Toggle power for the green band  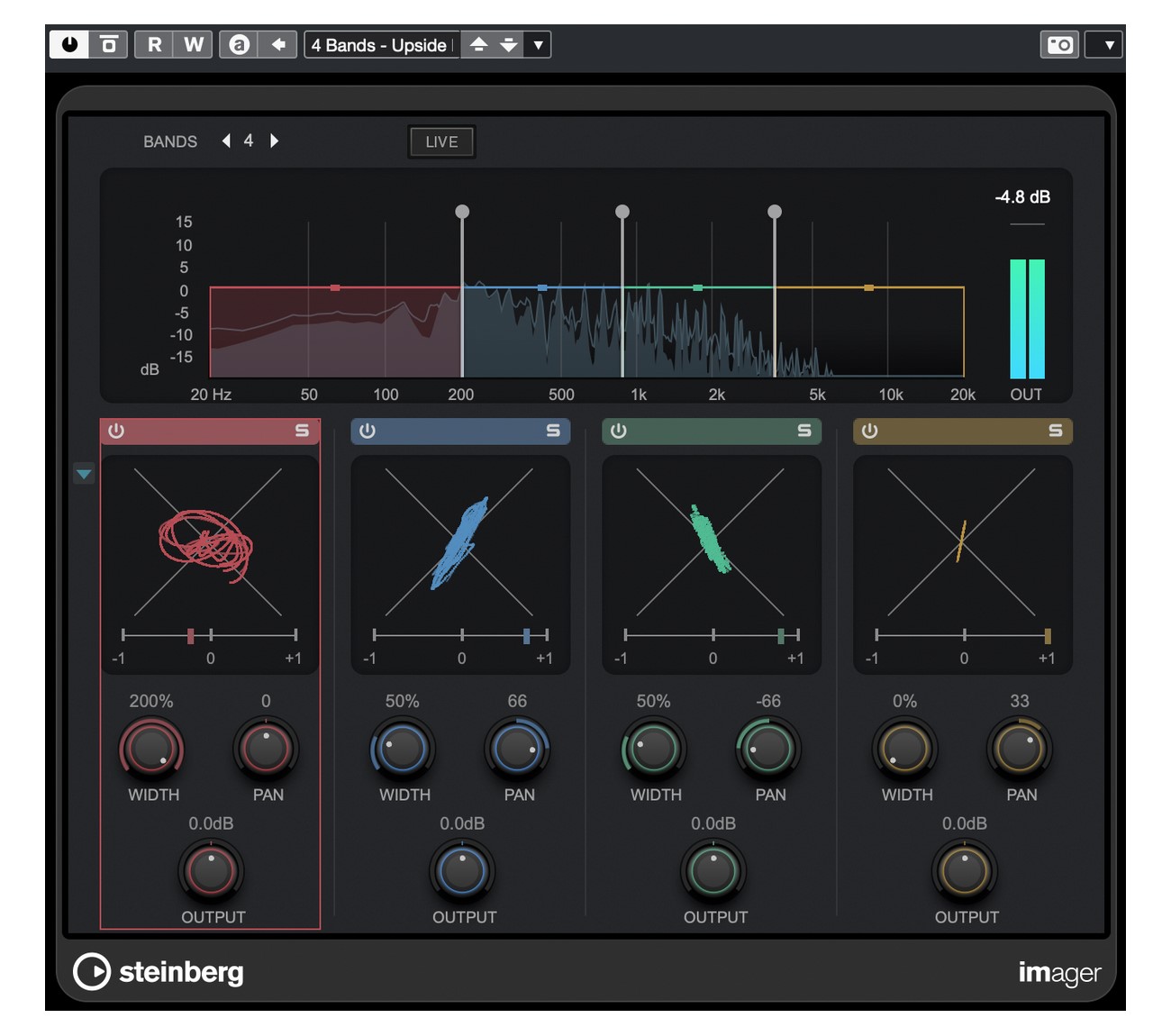pyautogui.click(x=619, y=431)
